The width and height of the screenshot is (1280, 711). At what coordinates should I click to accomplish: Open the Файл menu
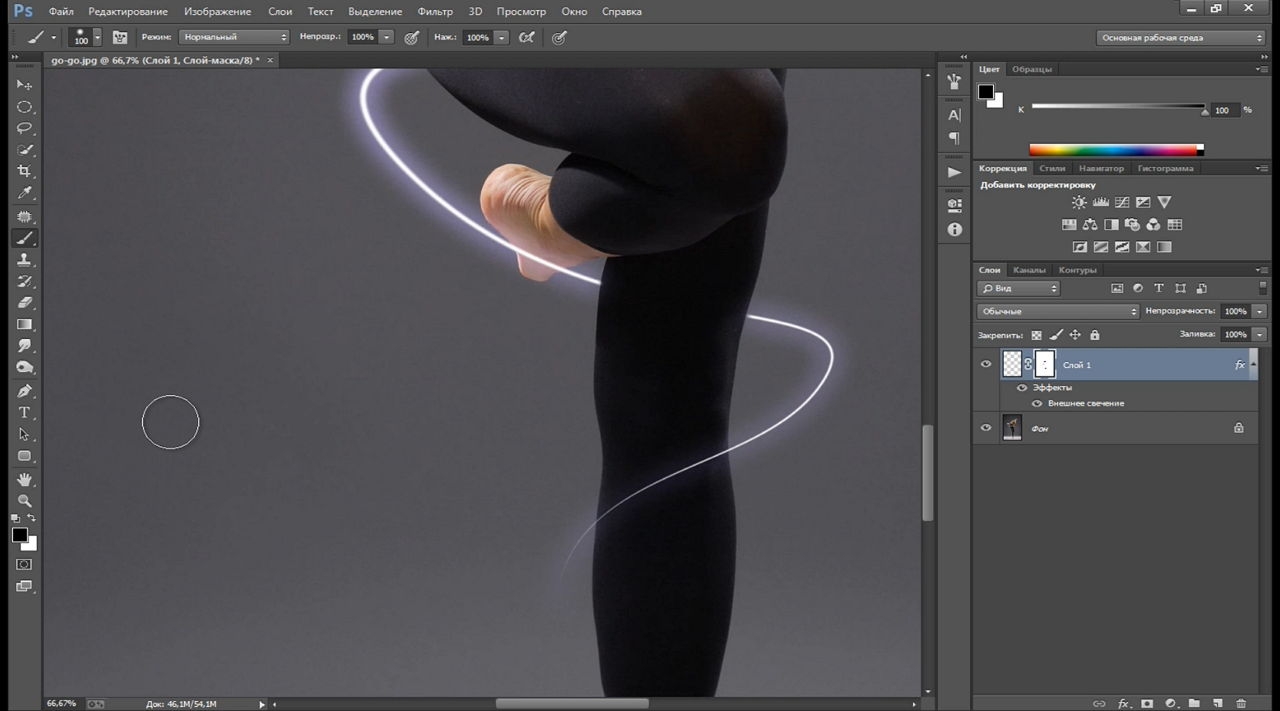tap(60, 11)
